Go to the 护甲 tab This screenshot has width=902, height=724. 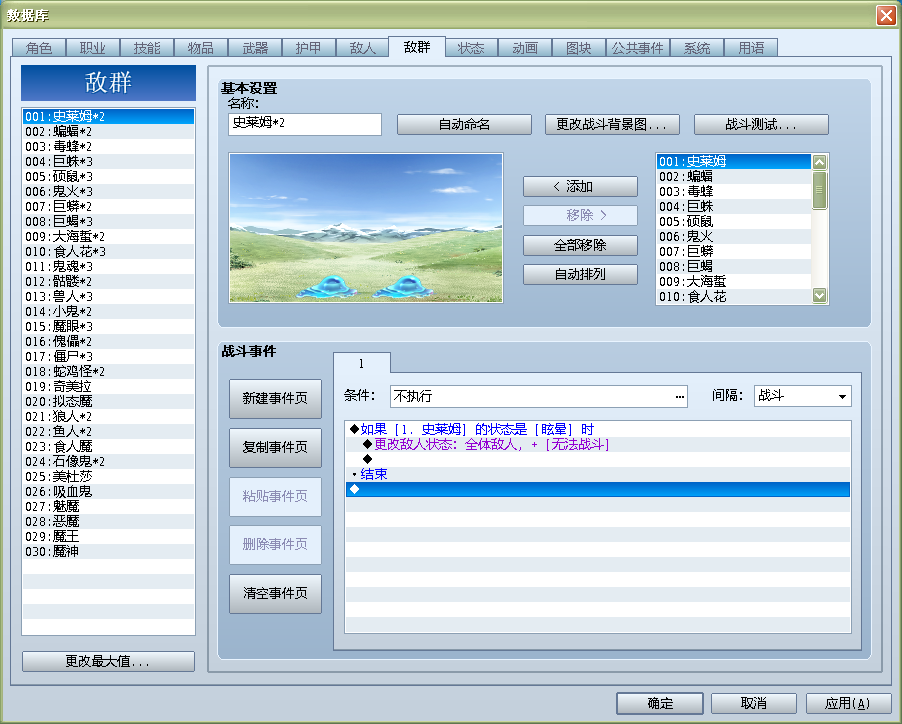pos(309,48)
